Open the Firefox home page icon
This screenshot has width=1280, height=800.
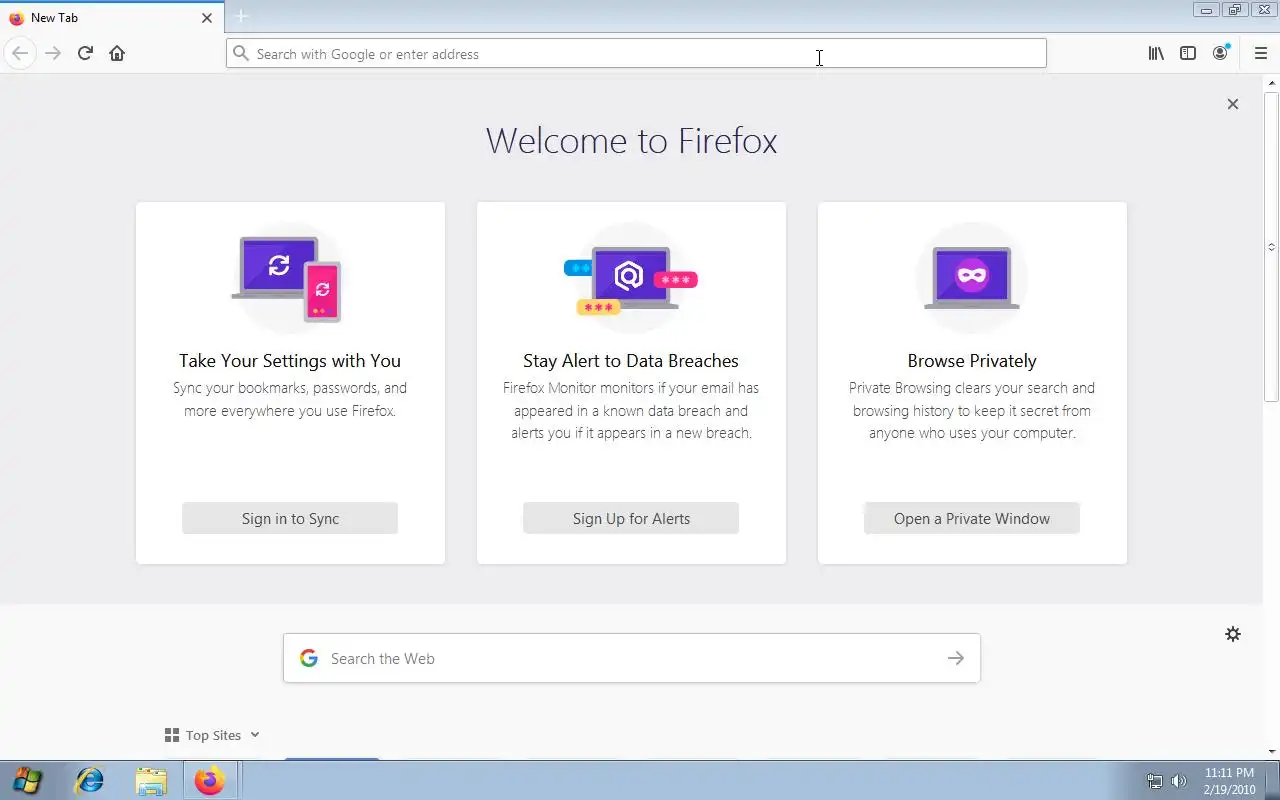pyautogui.click(x=117, y=53)
